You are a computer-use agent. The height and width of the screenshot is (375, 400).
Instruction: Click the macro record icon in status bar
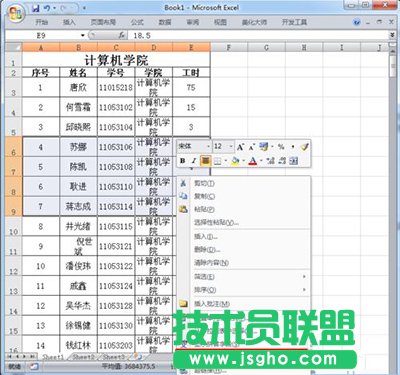(34, 367)
